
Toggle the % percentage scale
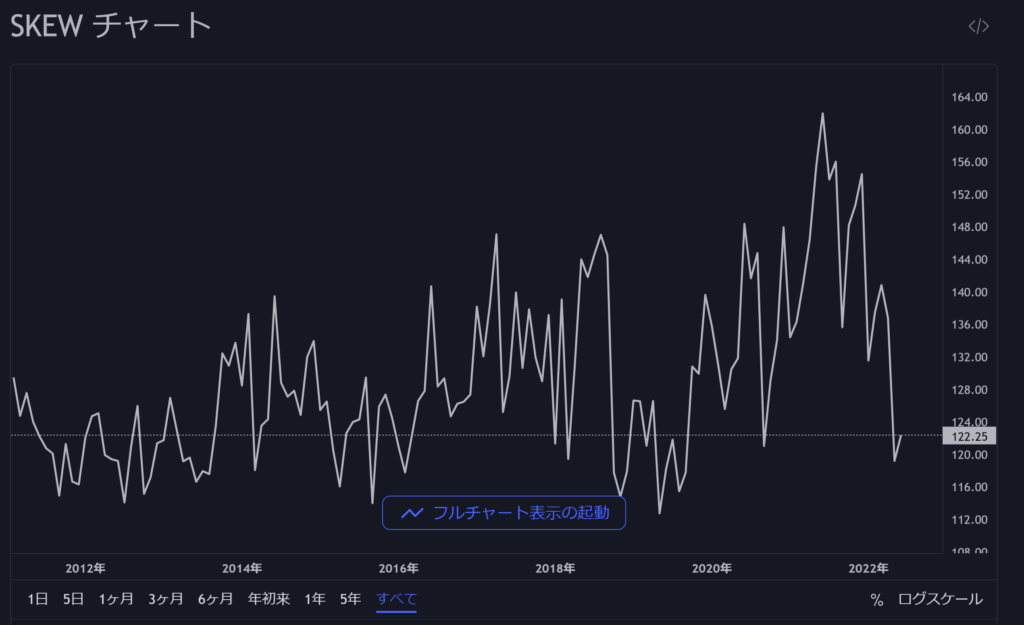877,600
